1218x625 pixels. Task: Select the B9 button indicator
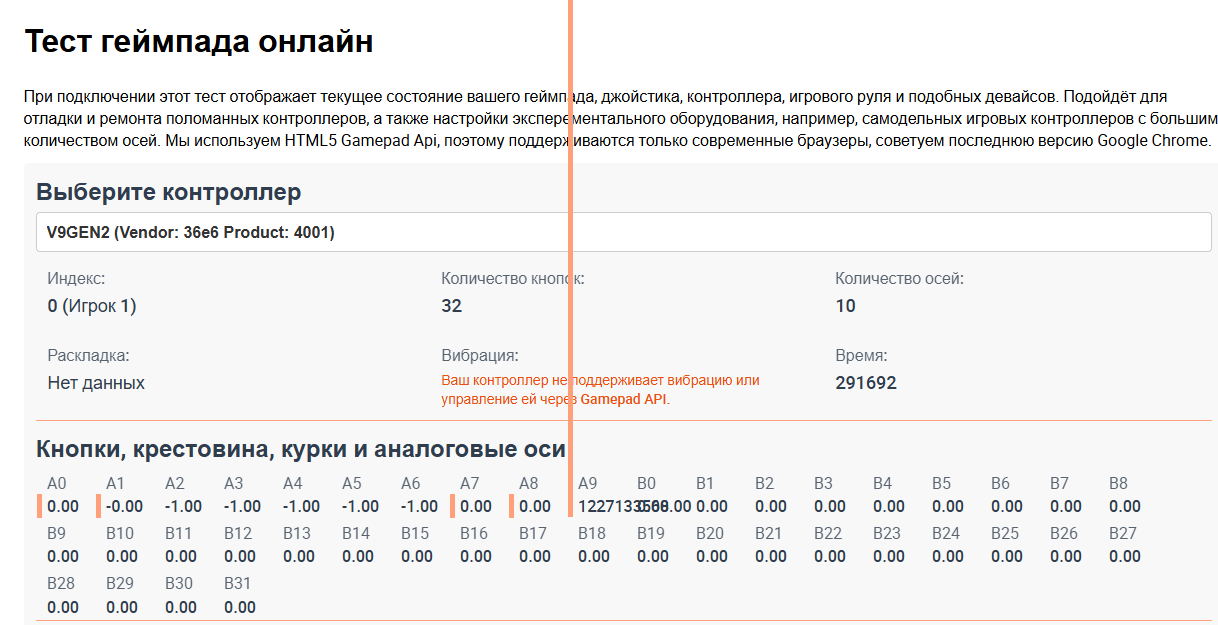(x=62, y=546)
